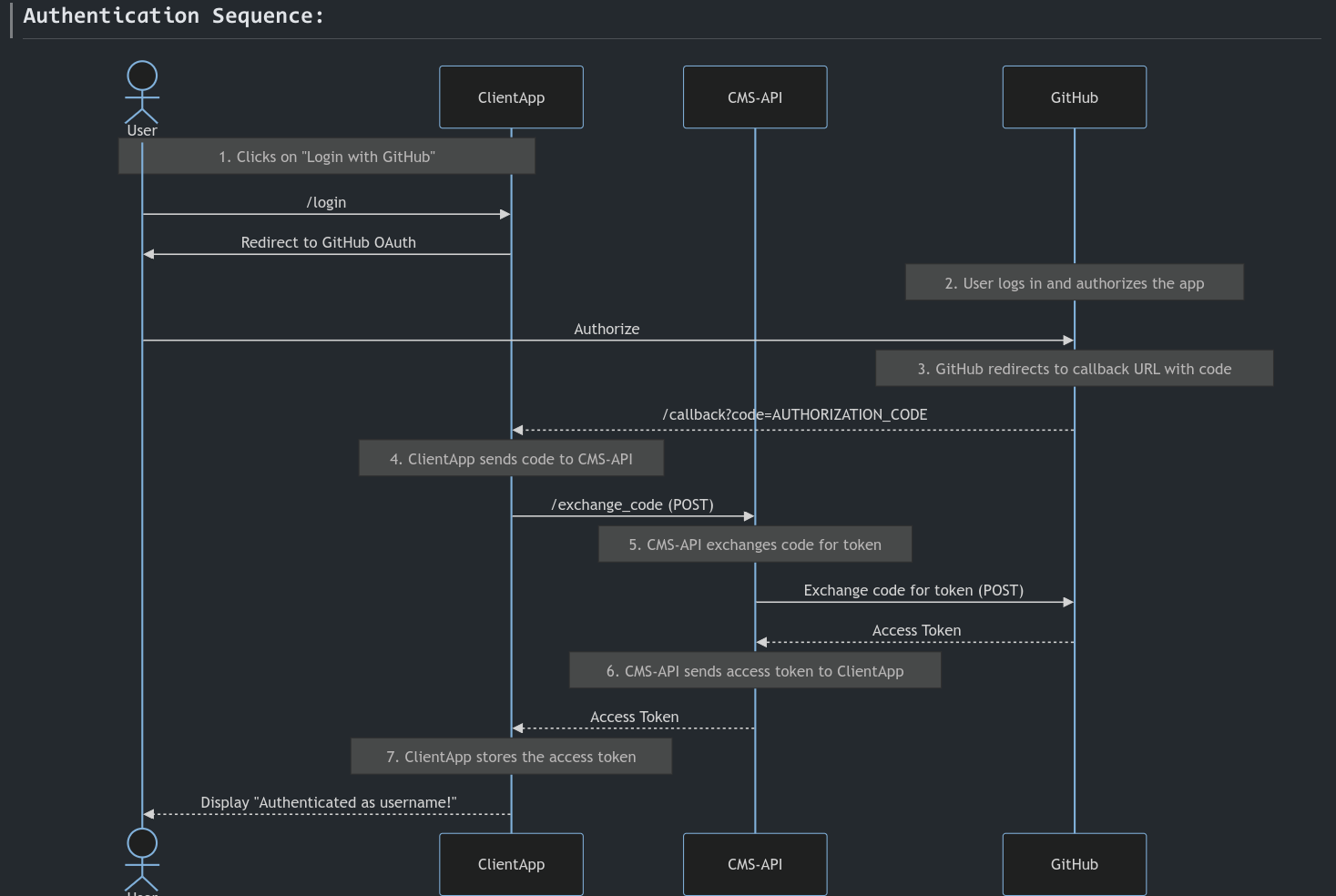Click the User actor icon at top
The width and height of the screenshot is (1336, 896).
click(x=142, y=92)
